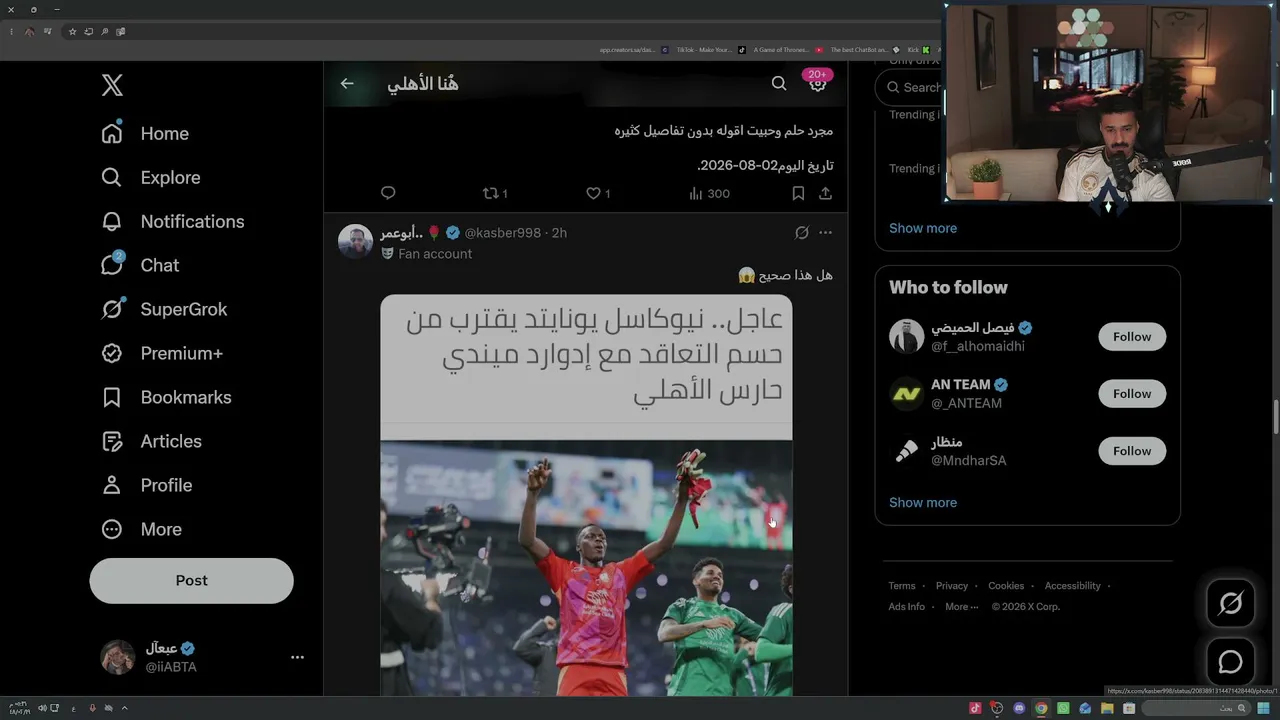Follow منظار
Screen dimensions: 1280x720
point(1132,451)
